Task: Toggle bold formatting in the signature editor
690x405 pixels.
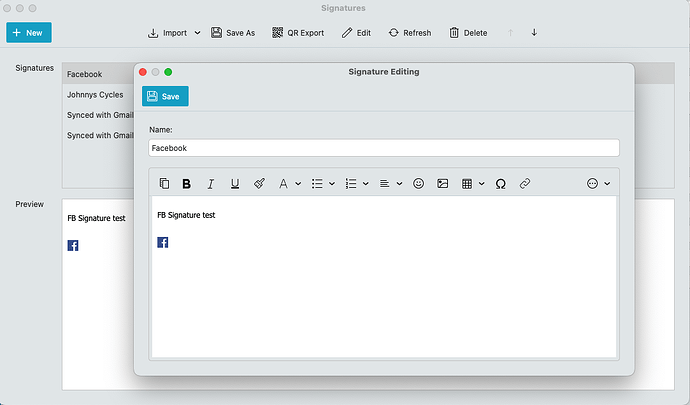Action: pyautogui.click(x=186, y=184)
